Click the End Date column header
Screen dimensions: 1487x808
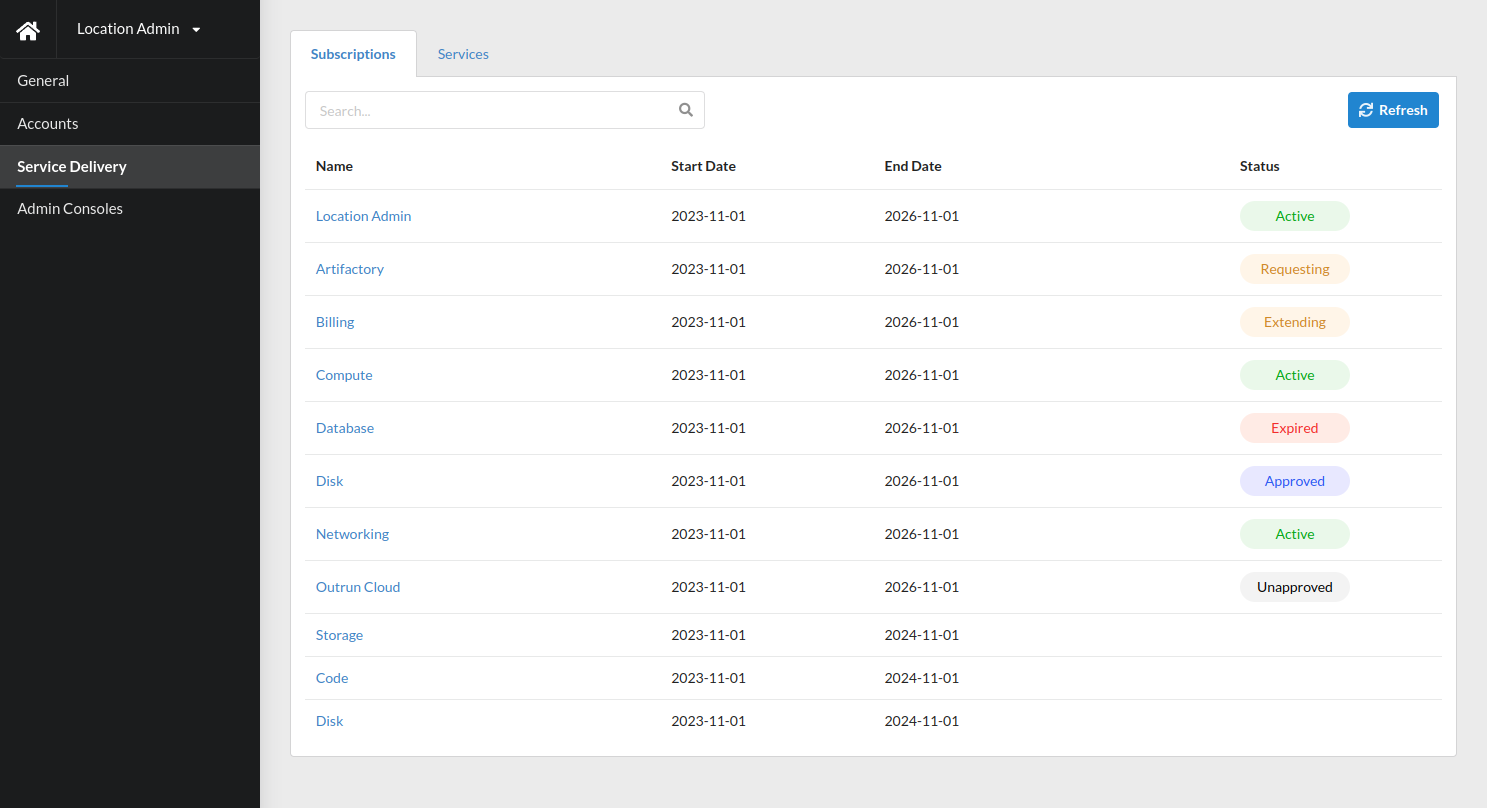click(913, 166)
